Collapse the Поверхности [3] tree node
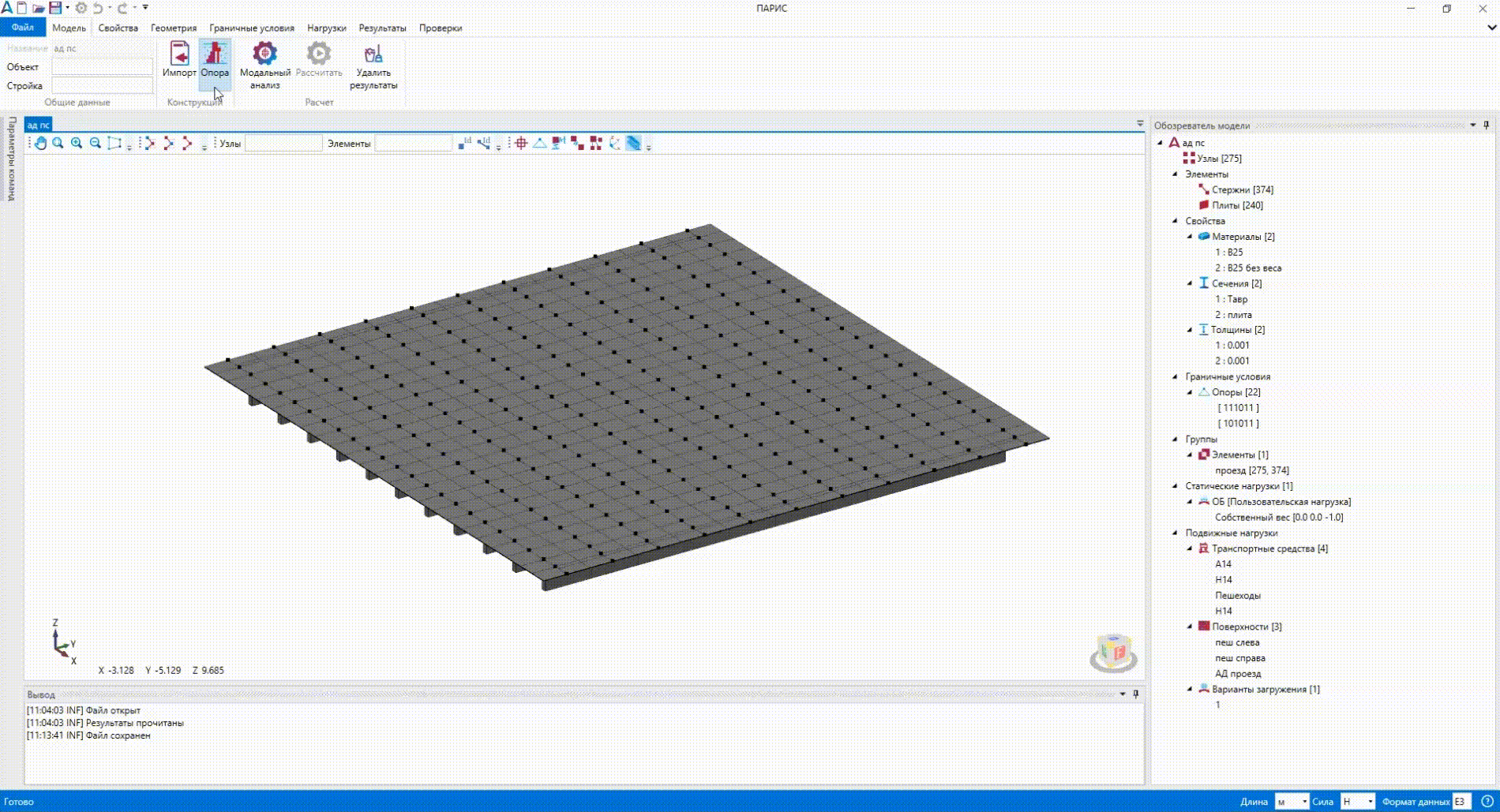The width and height of the screenshot is (1500, 812). pos(1190,627)
